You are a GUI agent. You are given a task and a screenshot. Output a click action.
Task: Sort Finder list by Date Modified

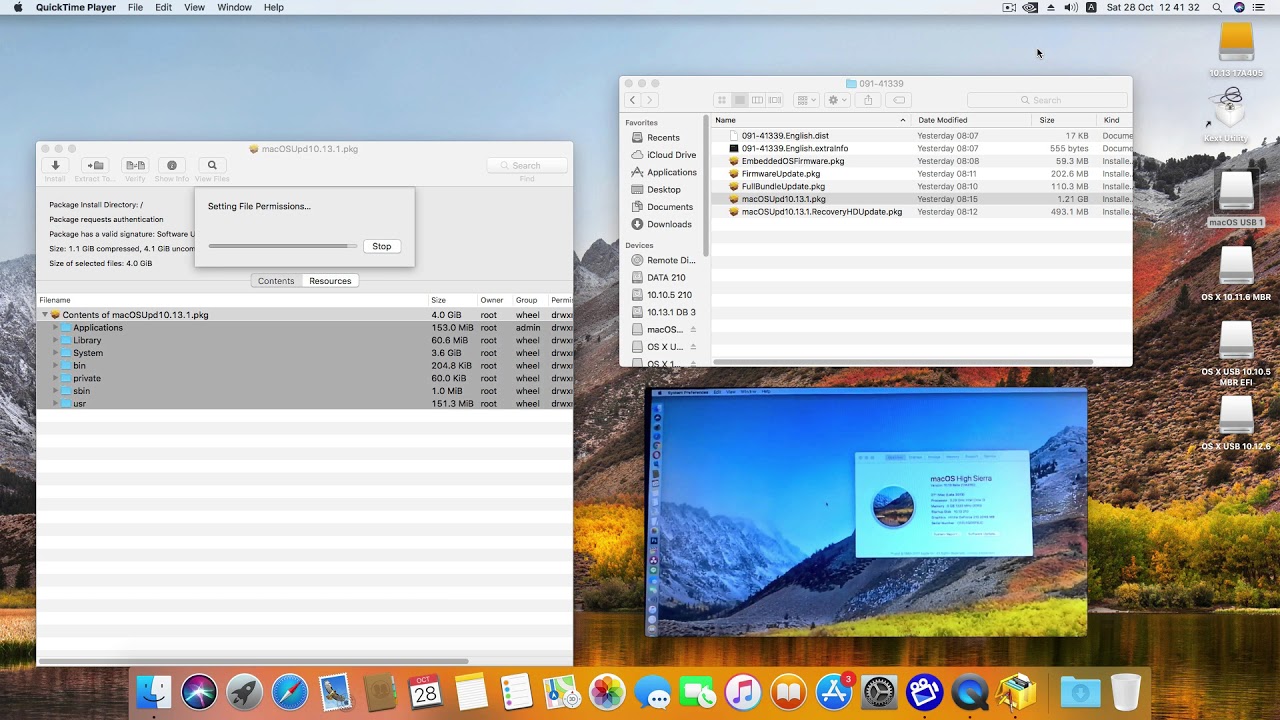971,120
